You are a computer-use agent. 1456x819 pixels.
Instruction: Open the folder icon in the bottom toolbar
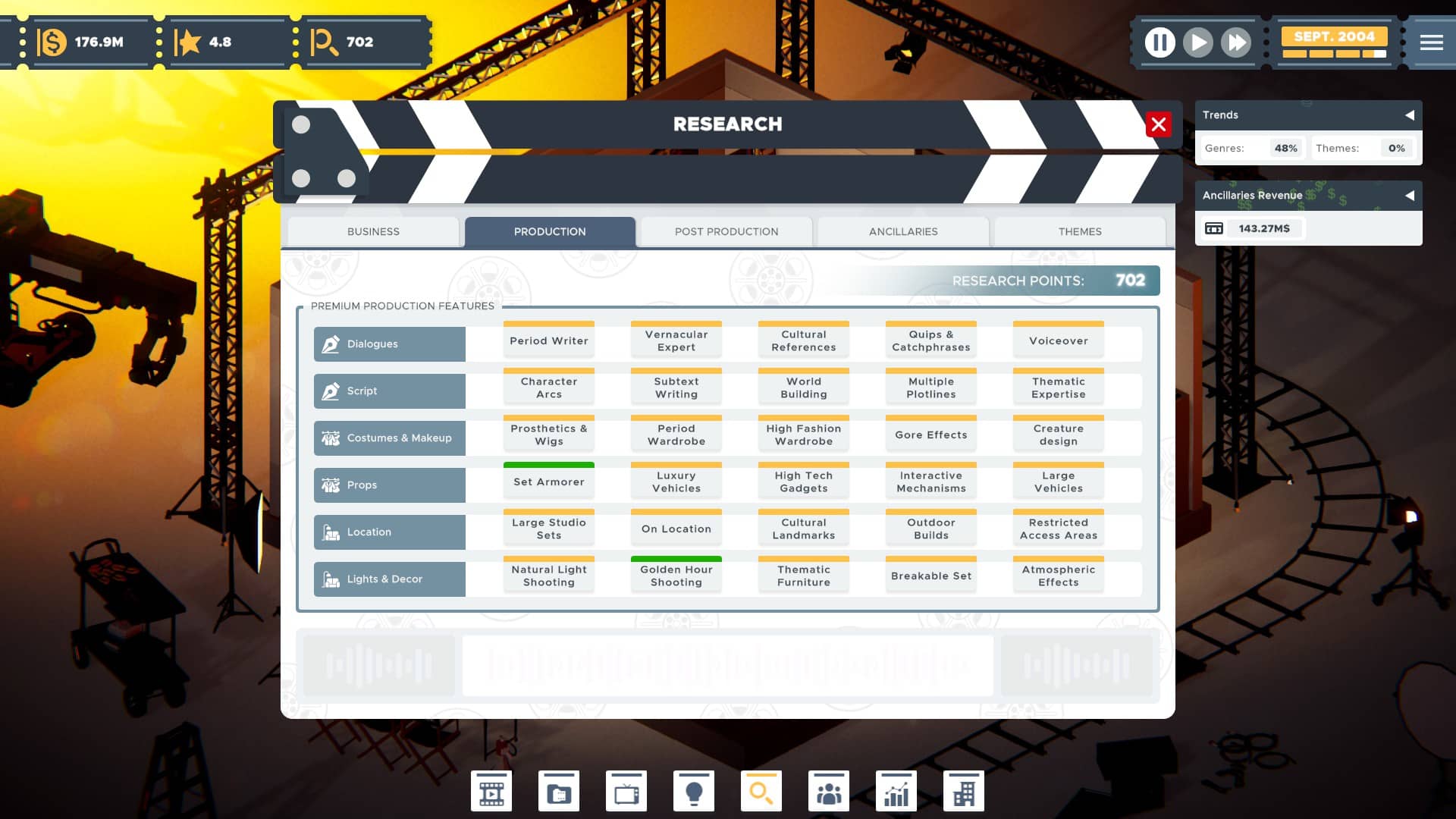click(559, 791)
